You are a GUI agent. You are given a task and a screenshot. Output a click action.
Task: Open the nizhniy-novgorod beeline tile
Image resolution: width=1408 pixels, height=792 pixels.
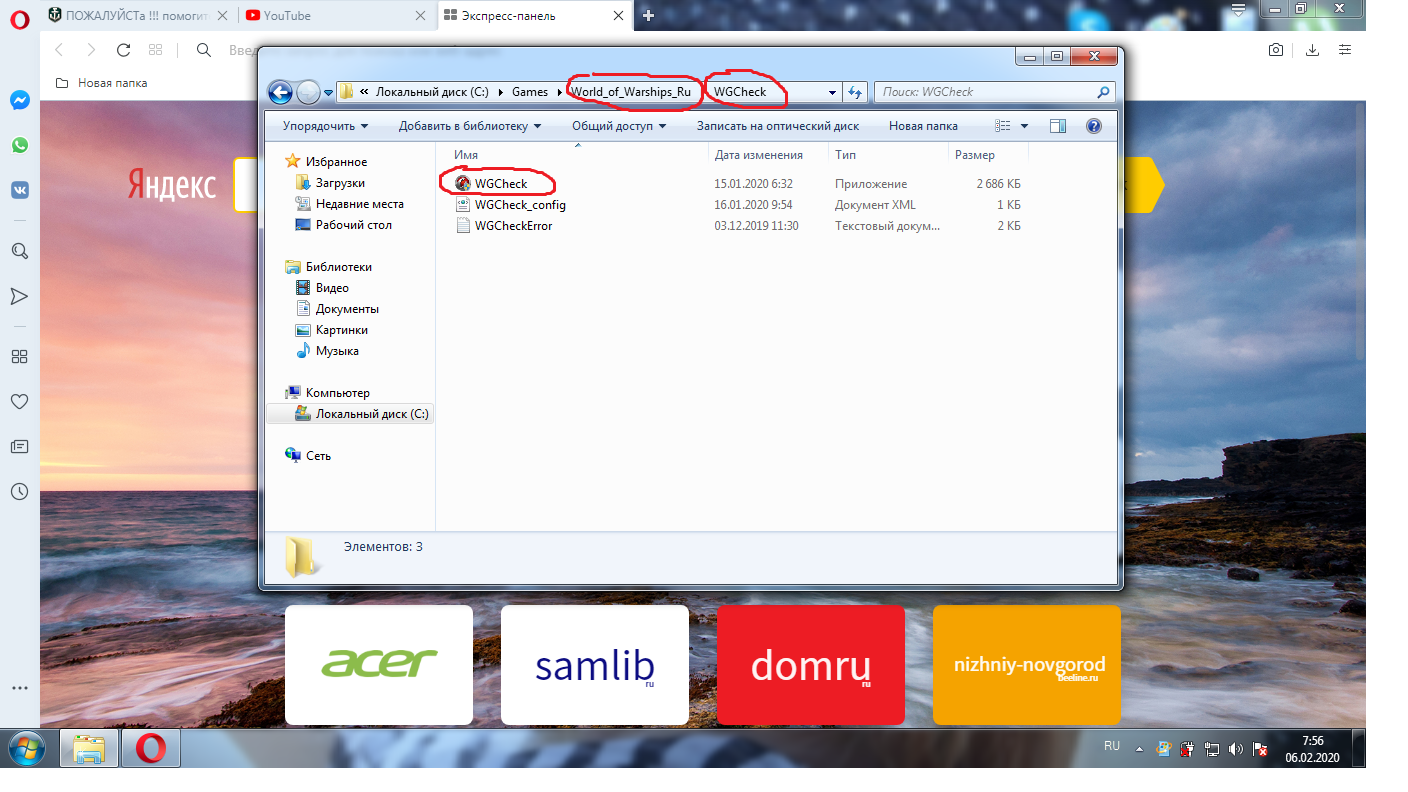(1027, 665)
